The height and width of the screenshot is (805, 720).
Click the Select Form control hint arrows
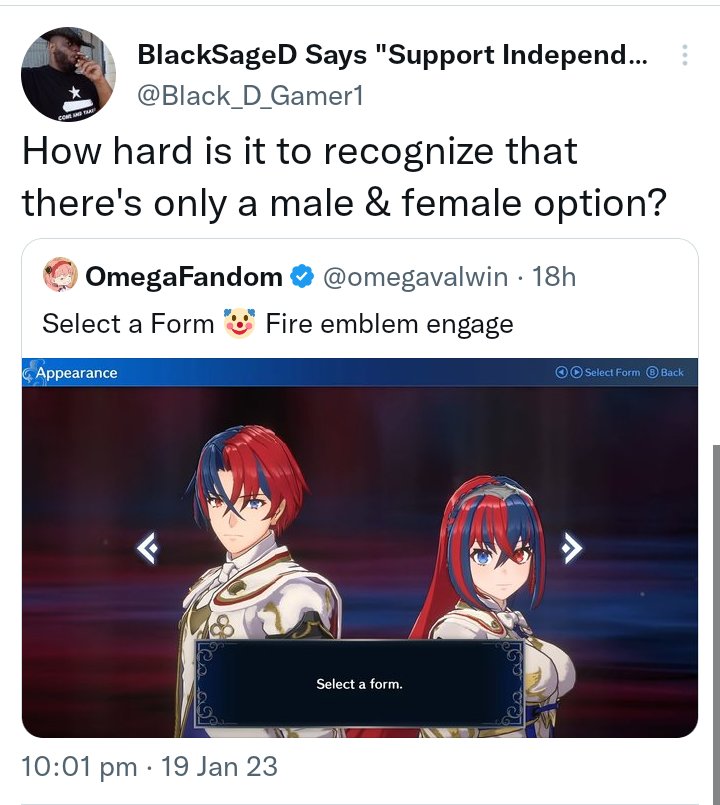coord(569,372)
